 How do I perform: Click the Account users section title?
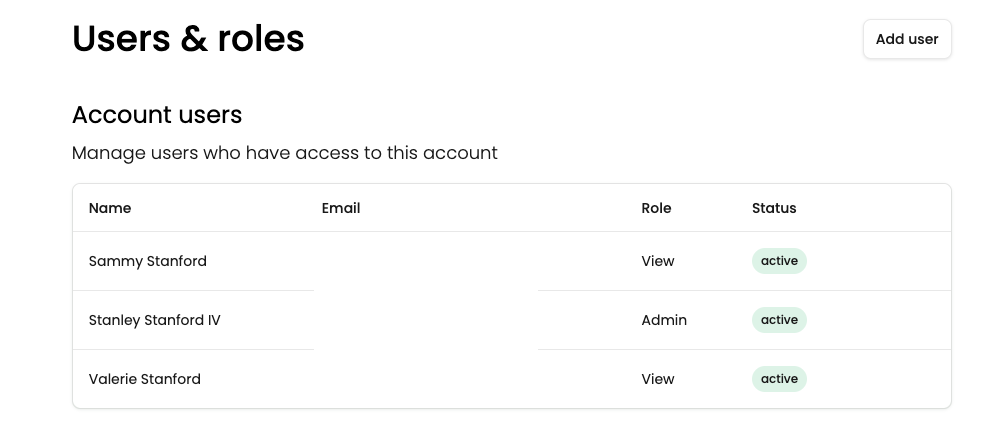(157, 115)
